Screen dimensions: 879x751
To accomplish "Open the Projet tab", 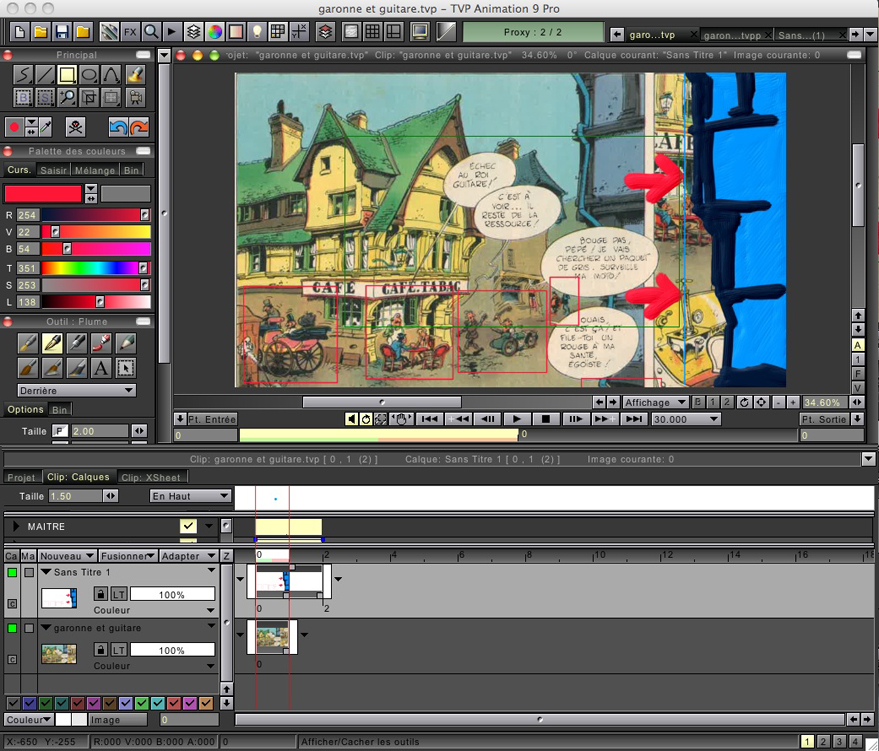I will tap(21, 477).
